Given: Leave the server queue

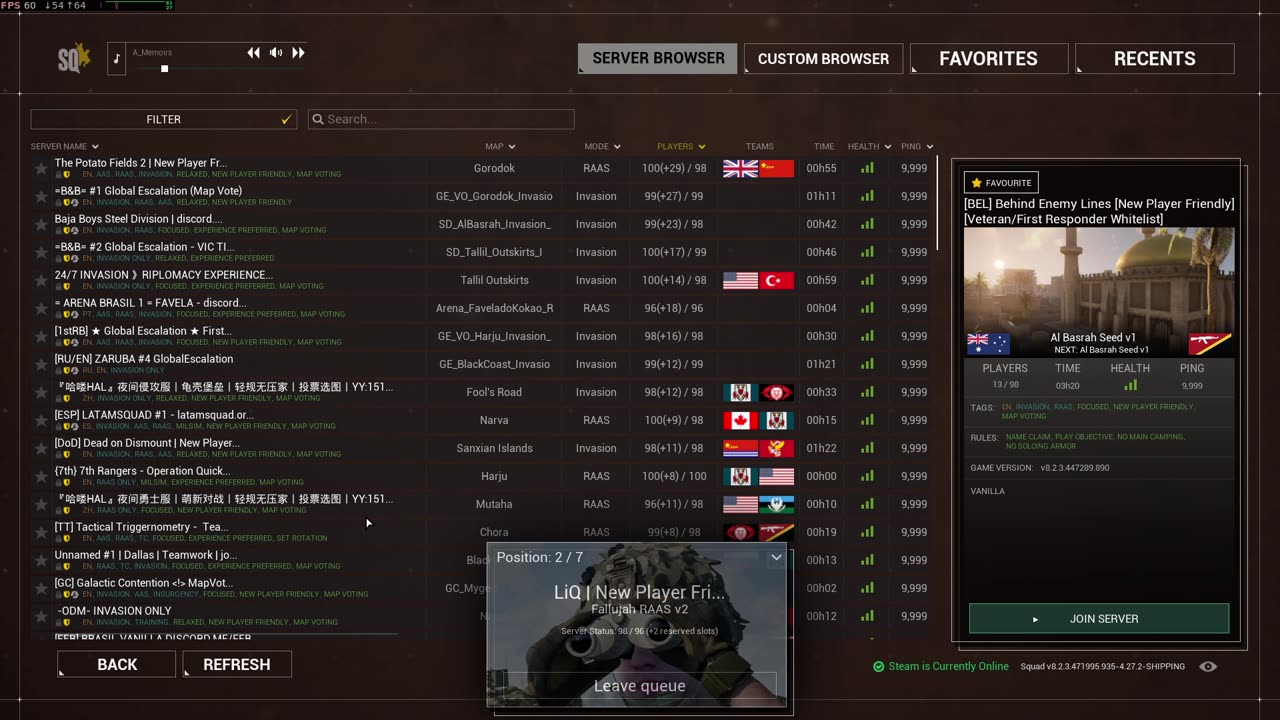Looking at the screenshot, I should pos(640,686).
